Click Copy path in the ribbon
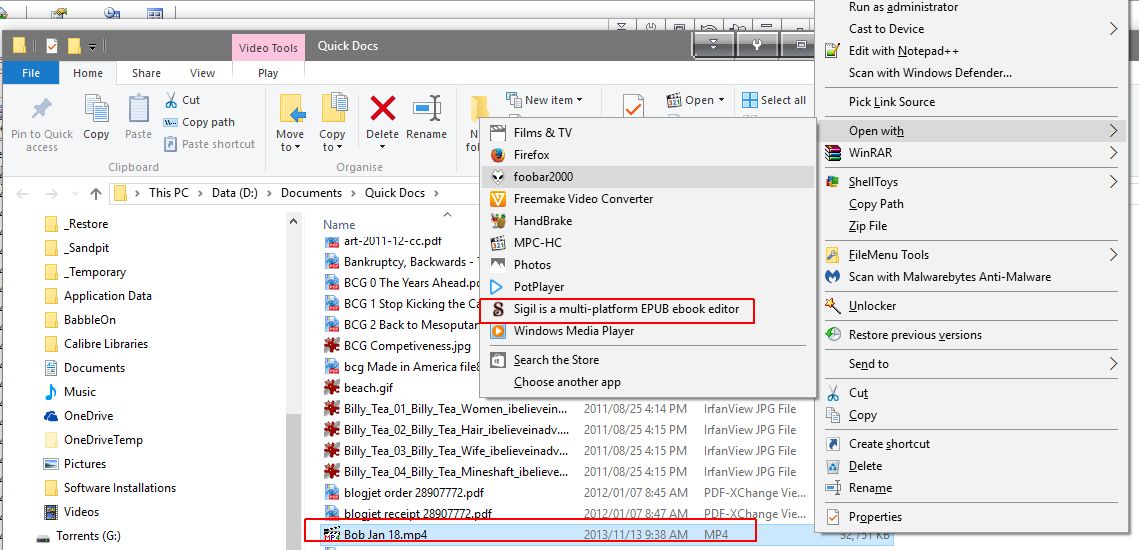The width and height of the screenshot is (1139, 550). [200, 122]
